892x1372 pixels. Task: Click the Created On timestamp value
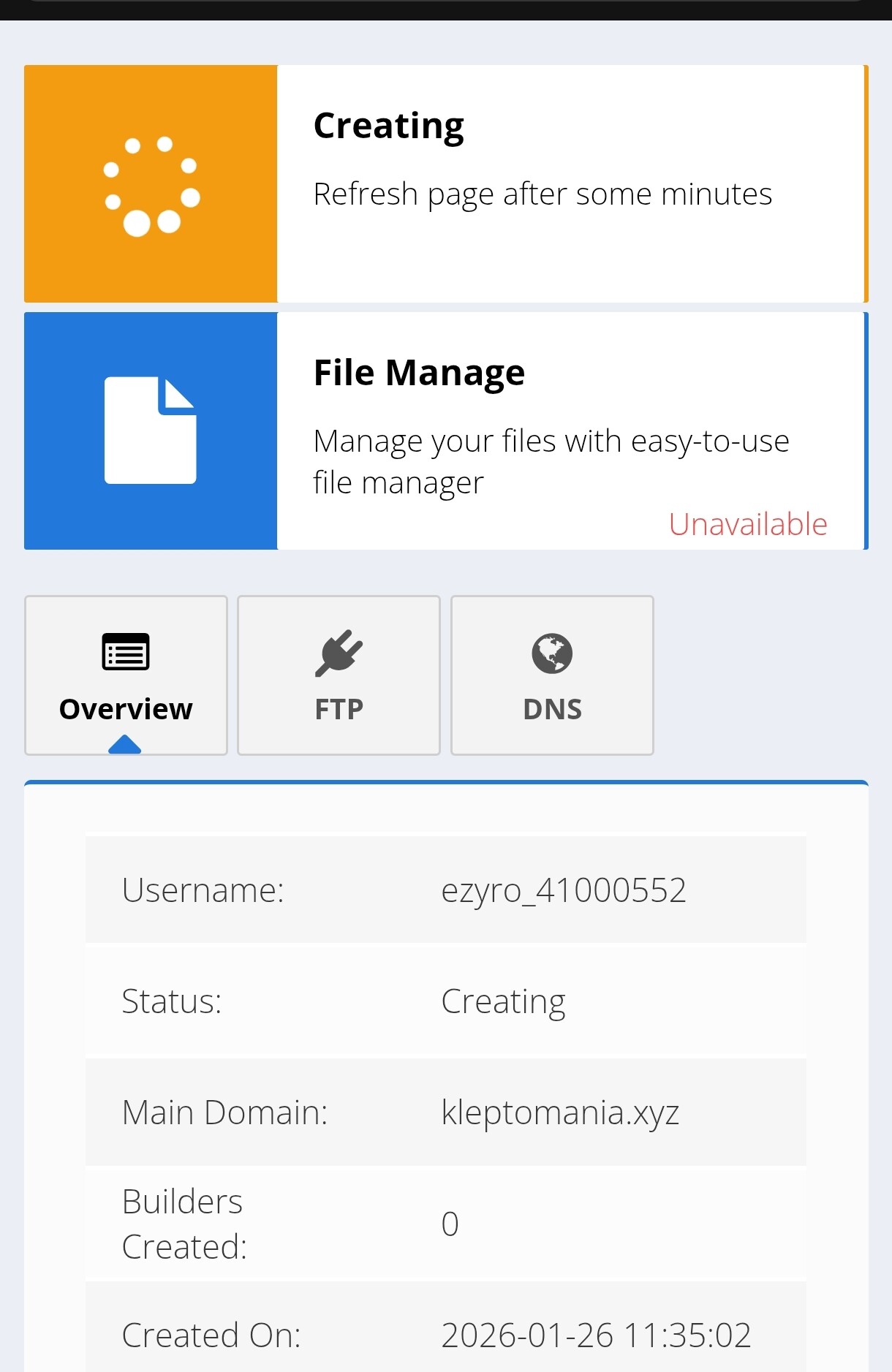596,1335
